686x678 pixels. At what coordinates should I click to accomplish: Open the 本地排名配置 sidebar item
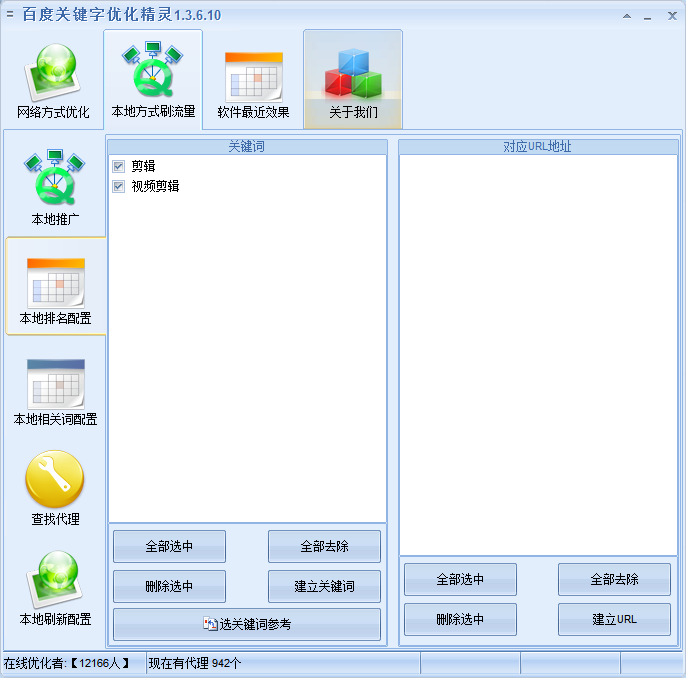coord(56,287)
